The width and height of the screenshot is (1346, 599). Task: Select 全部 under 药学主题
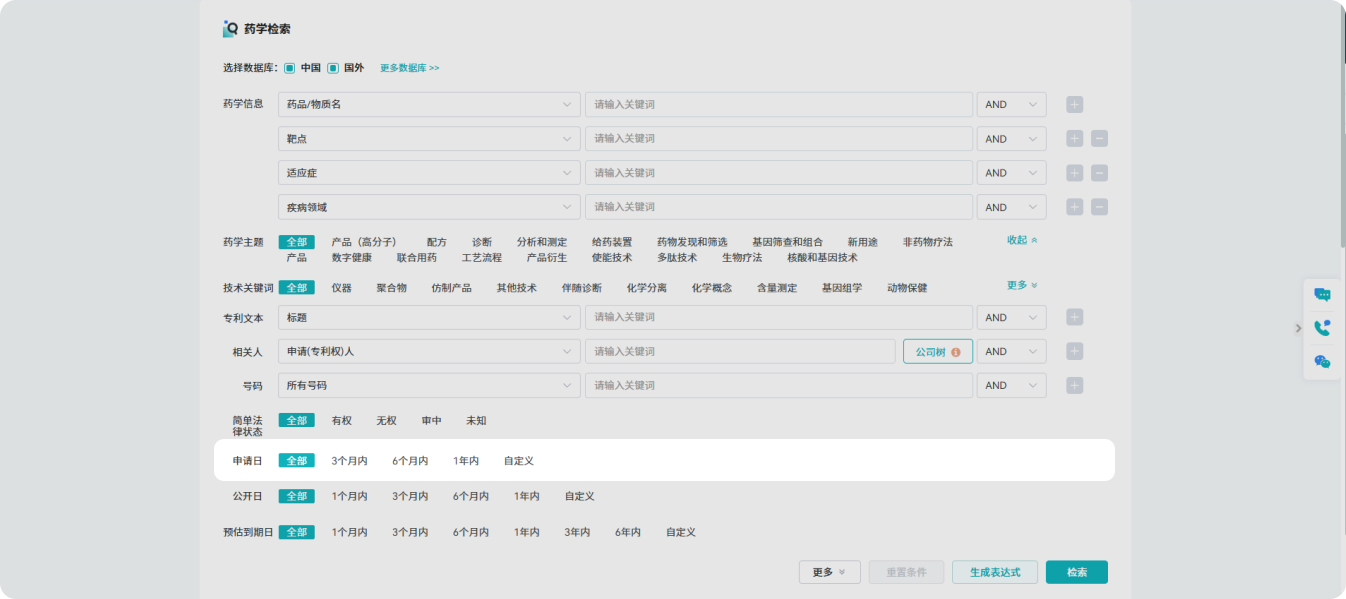tap(297, 242)
